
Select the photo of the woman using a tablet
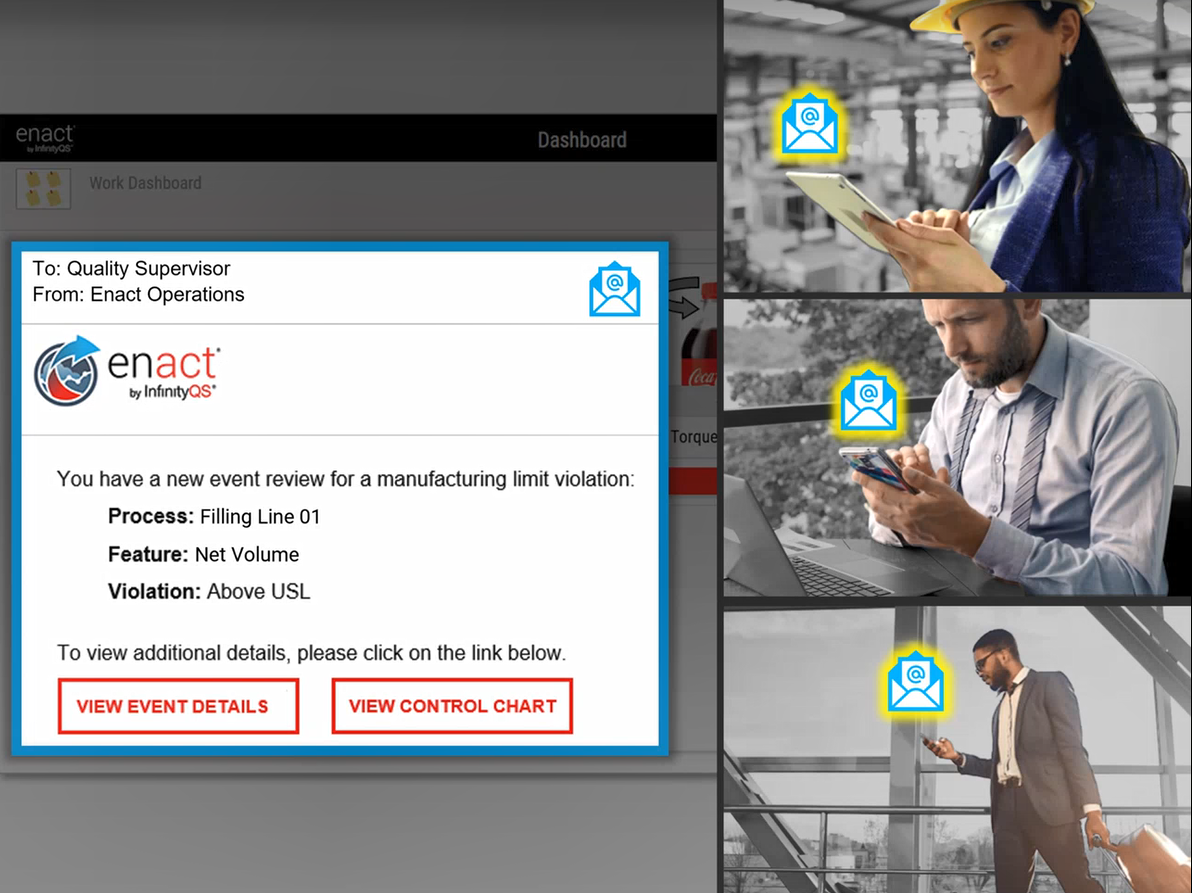pos(958,146)
